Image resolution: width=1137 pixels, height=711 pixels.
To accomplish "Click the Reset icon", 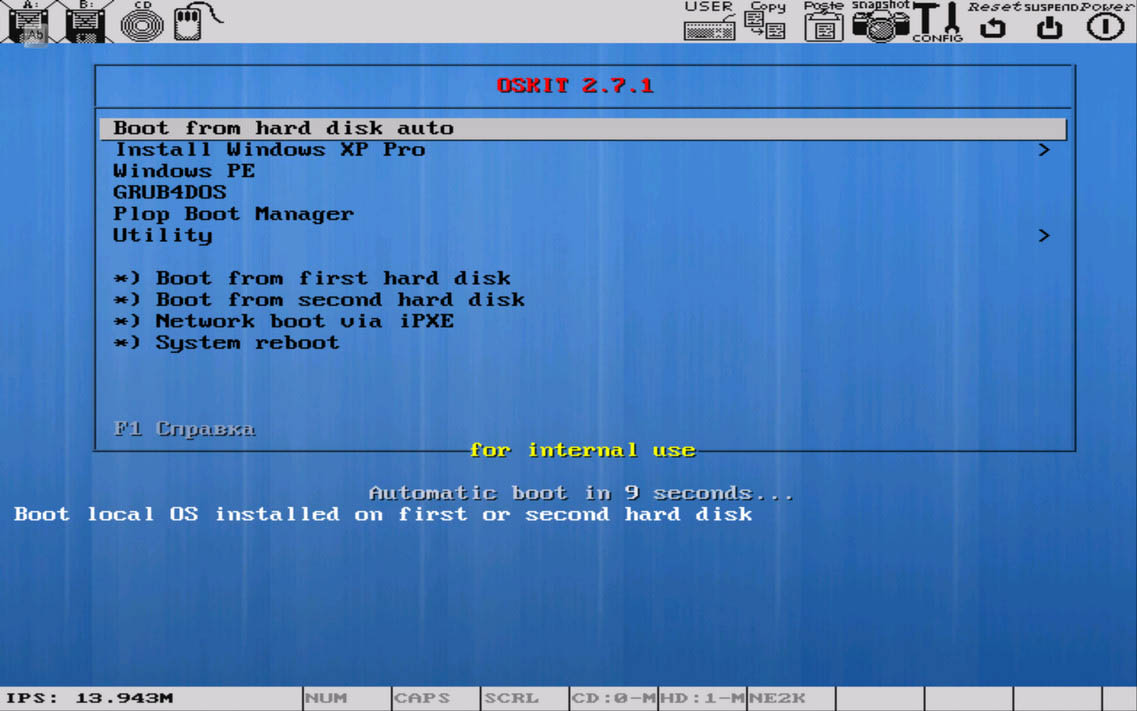I will [993, 21].
